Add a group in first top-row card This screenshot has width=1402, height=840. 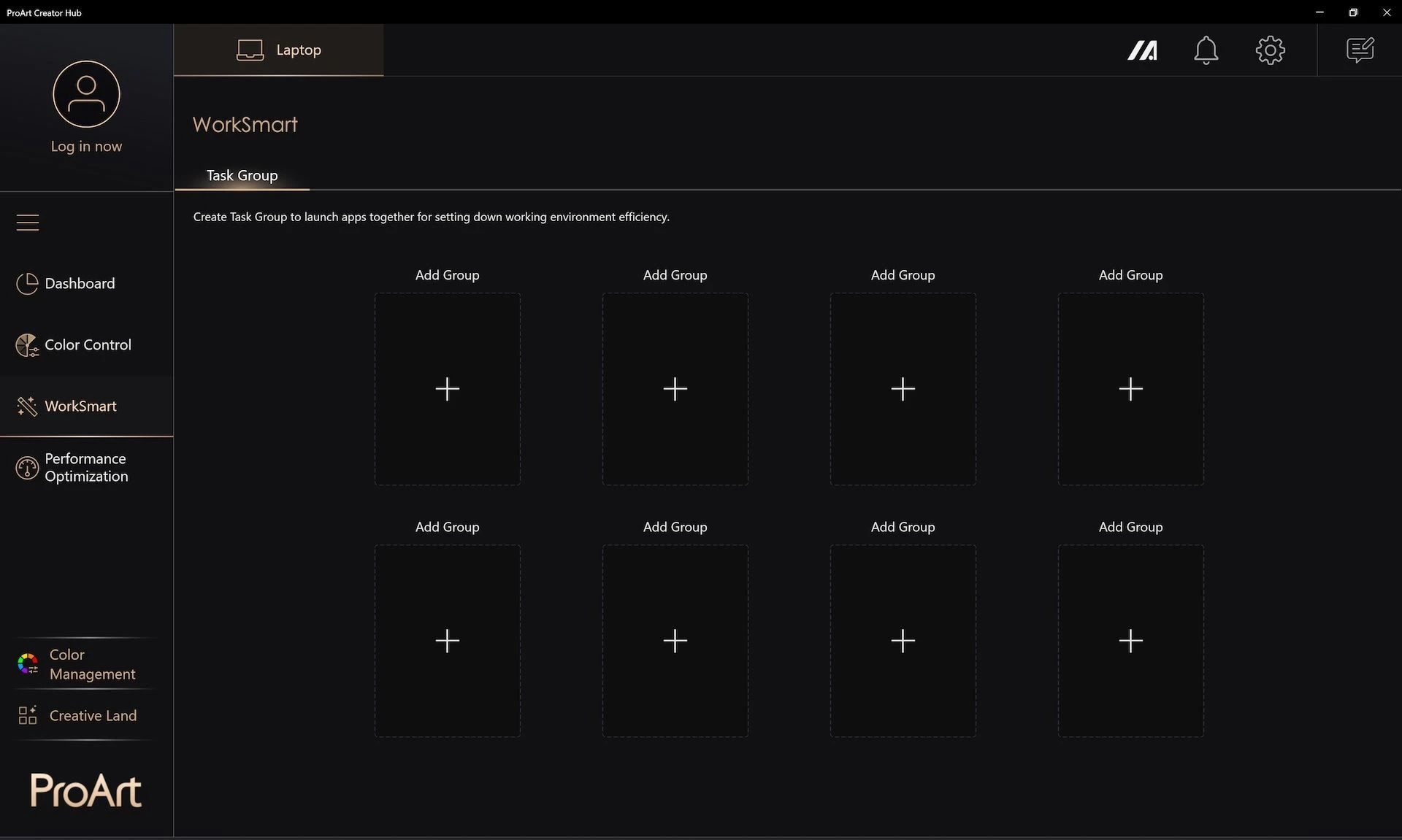click(448, 389)
